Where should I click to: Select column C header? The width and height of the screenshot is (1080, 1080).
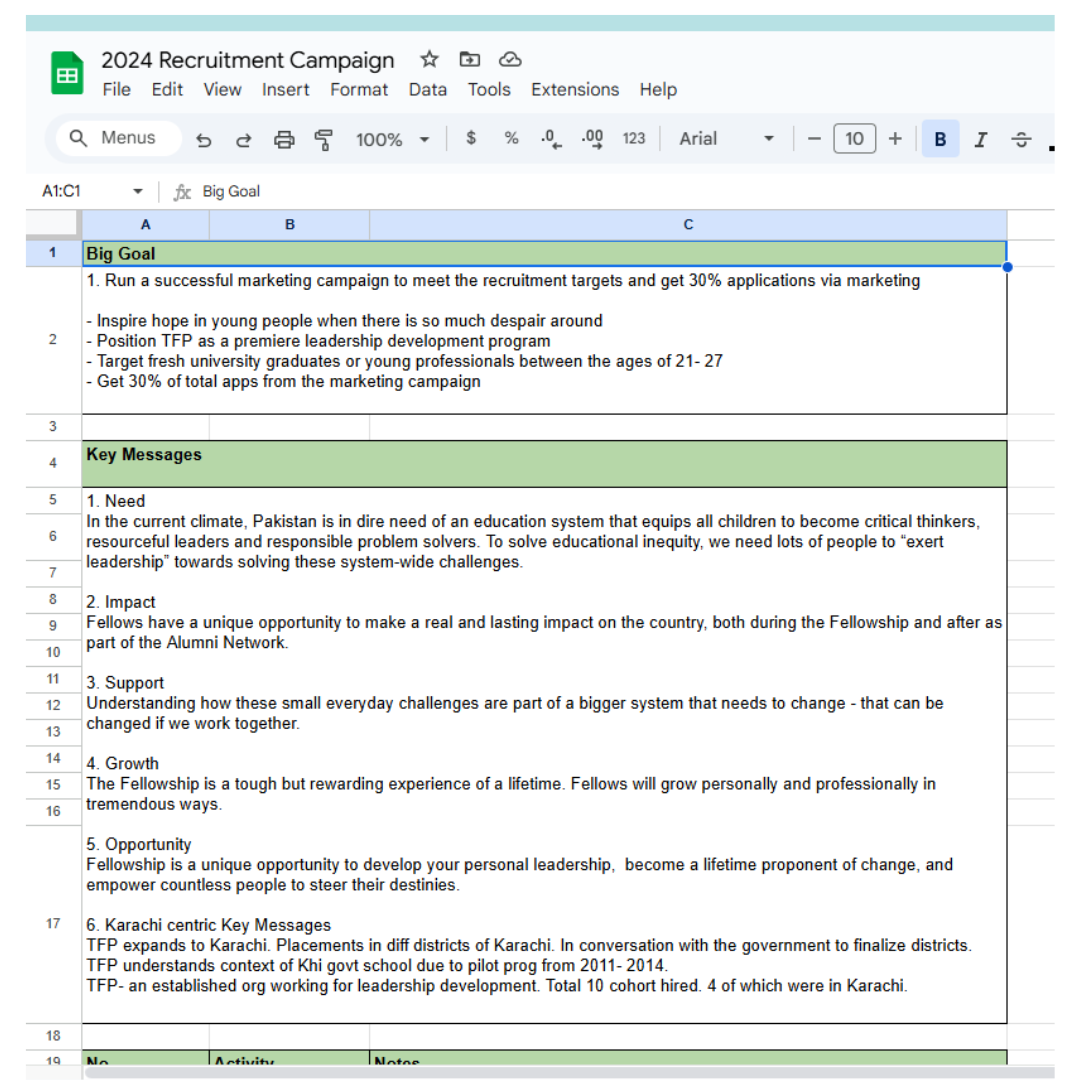[688, 225]
